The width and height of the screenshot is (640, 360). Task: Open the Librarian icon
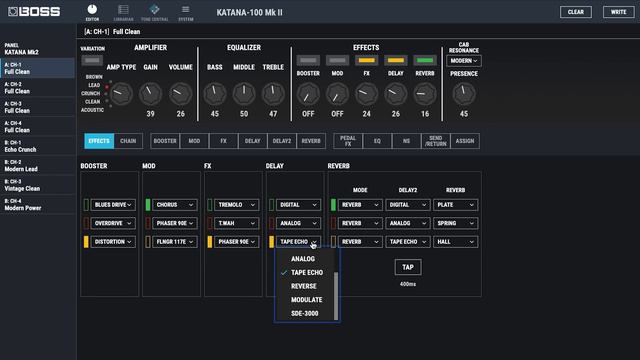123,12
